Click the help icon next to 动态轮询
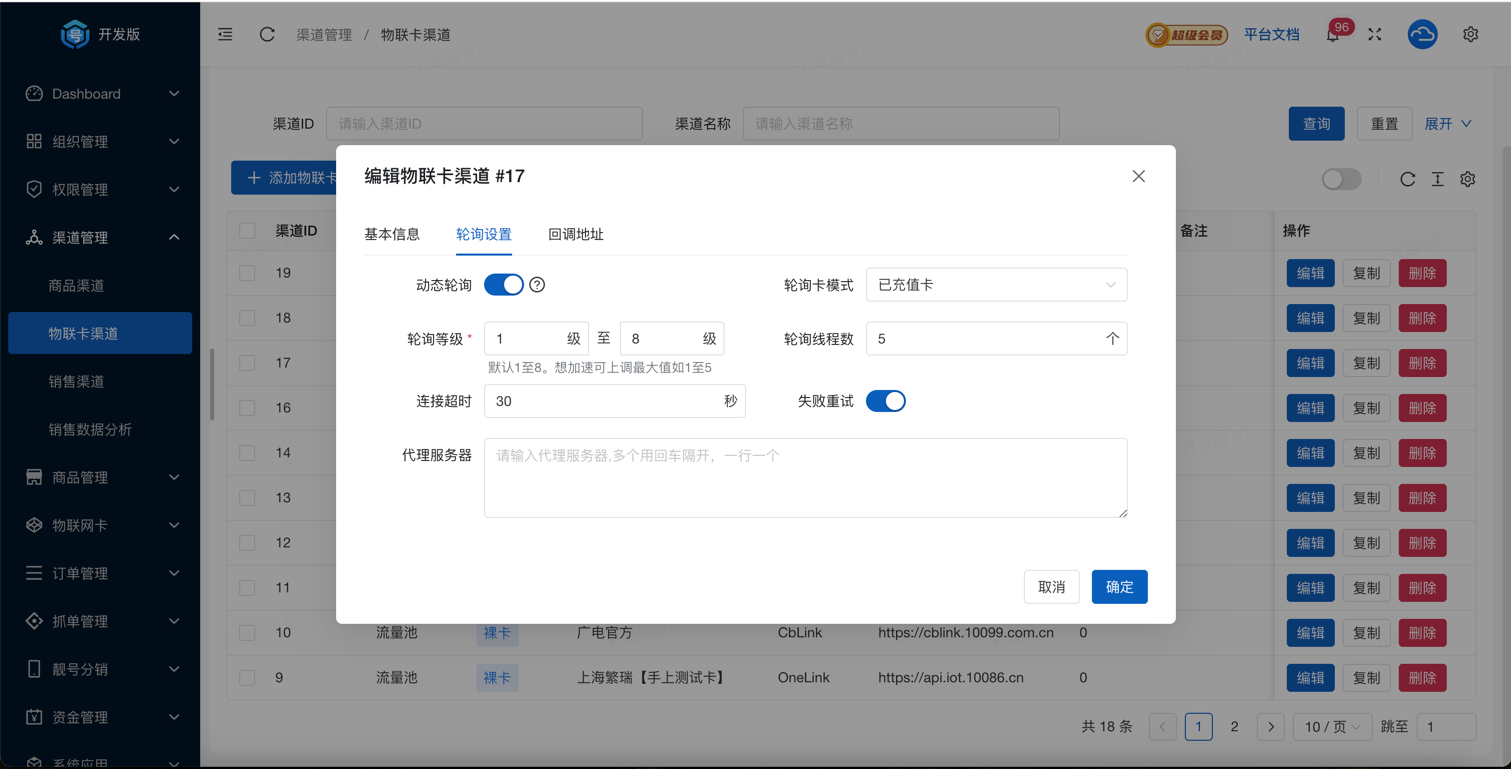1511x769 pixels. pyautogui.click(x=537, y=285)
